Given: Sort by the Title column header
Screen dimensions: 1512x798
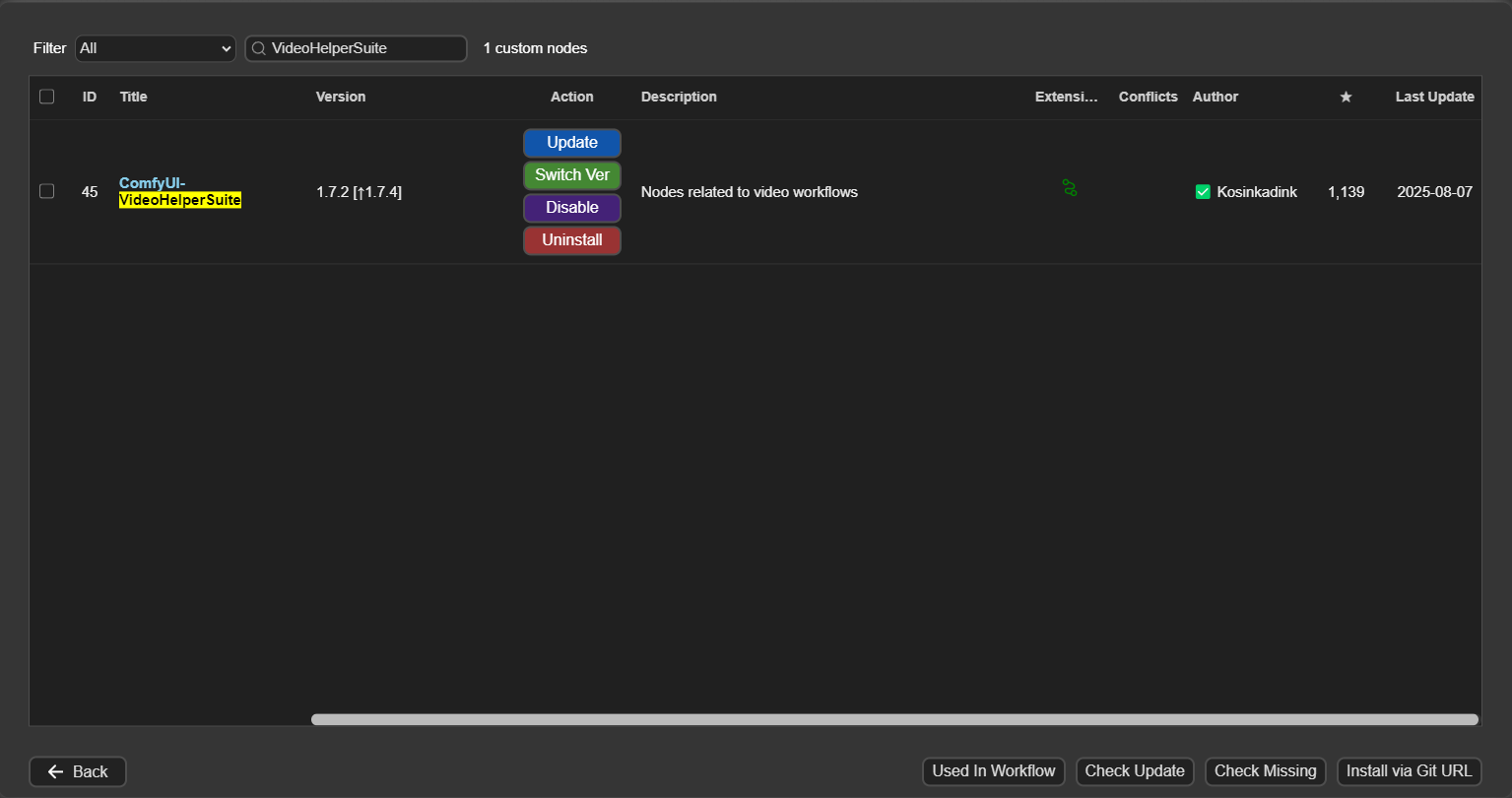Looking at the screenshot, I should [134, 97].
